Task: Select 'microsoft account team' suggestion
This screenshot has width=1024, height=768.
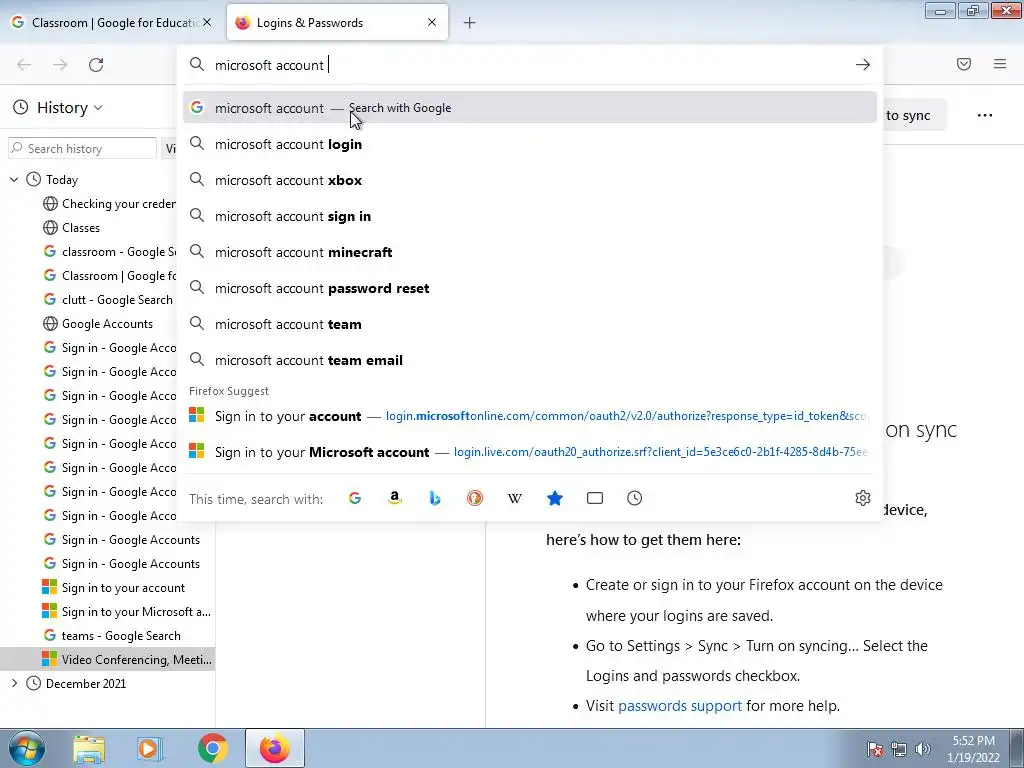Action: (x=530, y=324)
